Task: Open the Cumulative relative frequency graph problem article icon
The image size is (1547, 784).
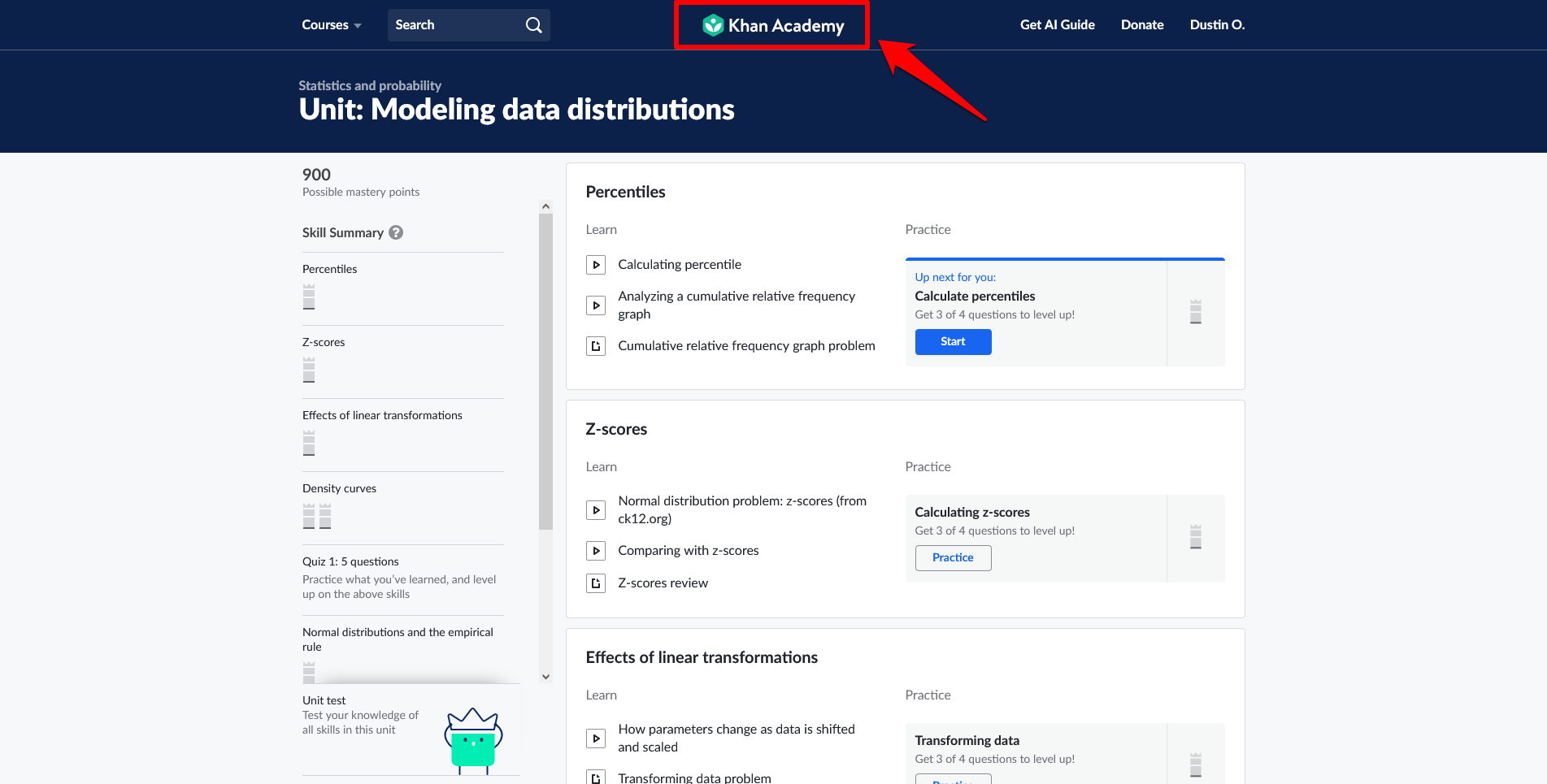Action: (596, 346)
